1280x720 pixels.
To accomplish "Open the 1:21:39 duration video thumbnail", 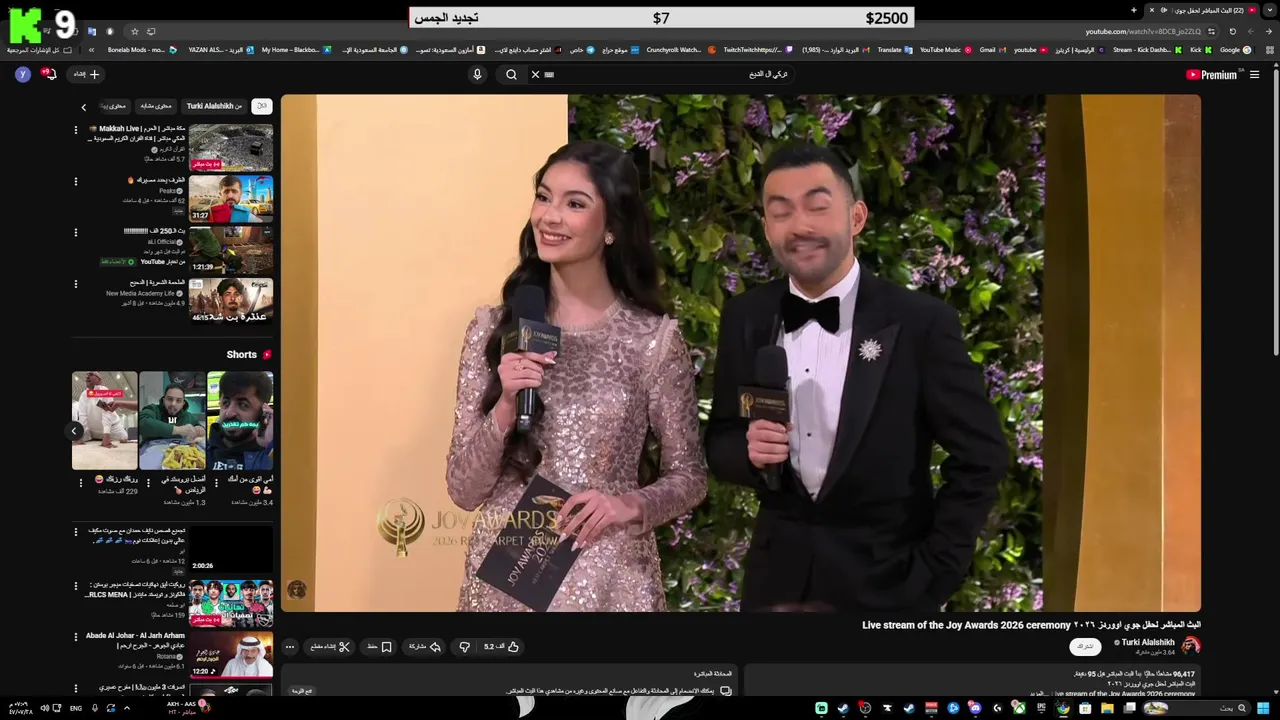I will tap(231, 249).
